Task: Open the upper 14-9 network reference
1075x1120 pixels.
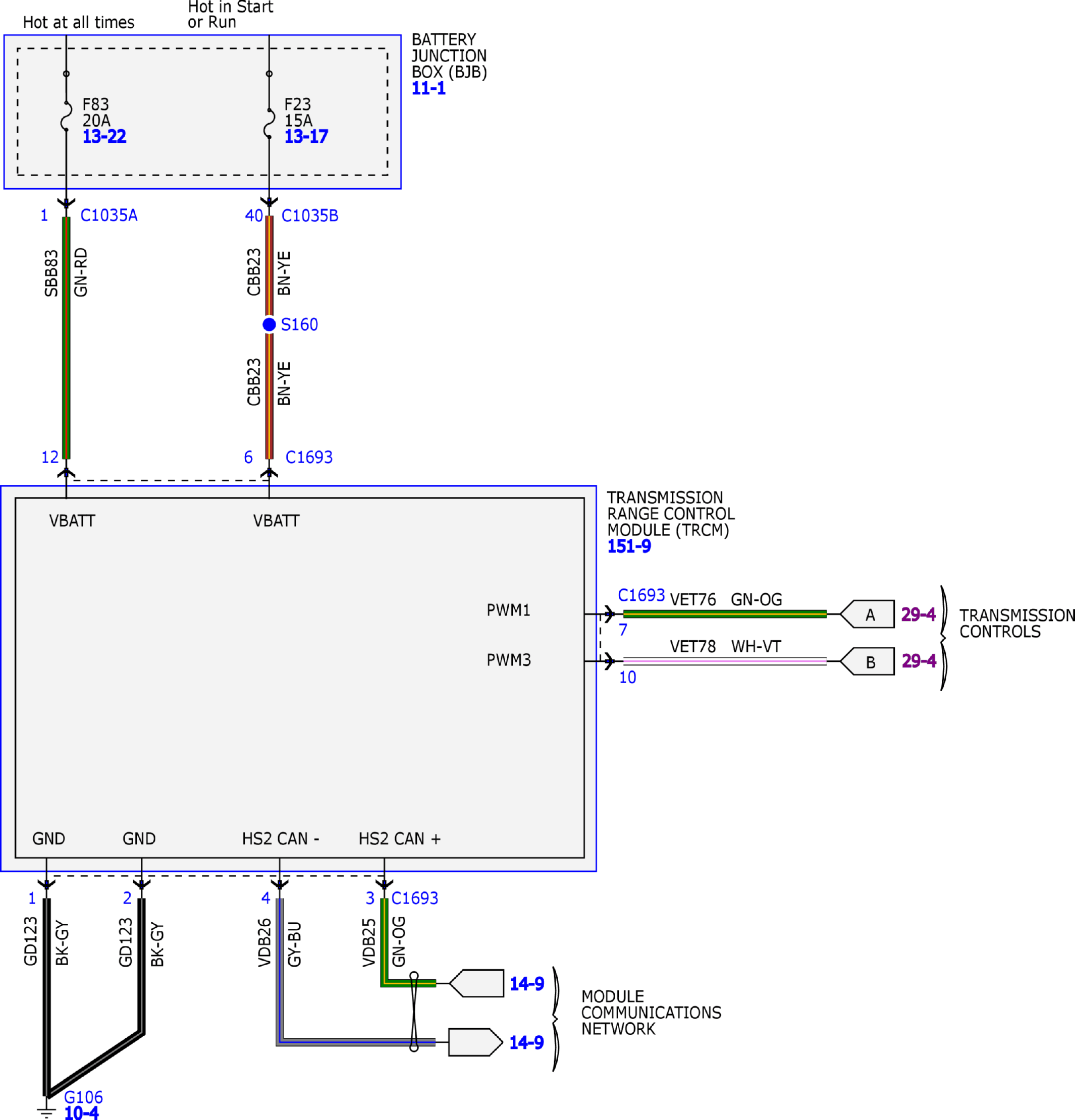Action: [x=526, y=983]
